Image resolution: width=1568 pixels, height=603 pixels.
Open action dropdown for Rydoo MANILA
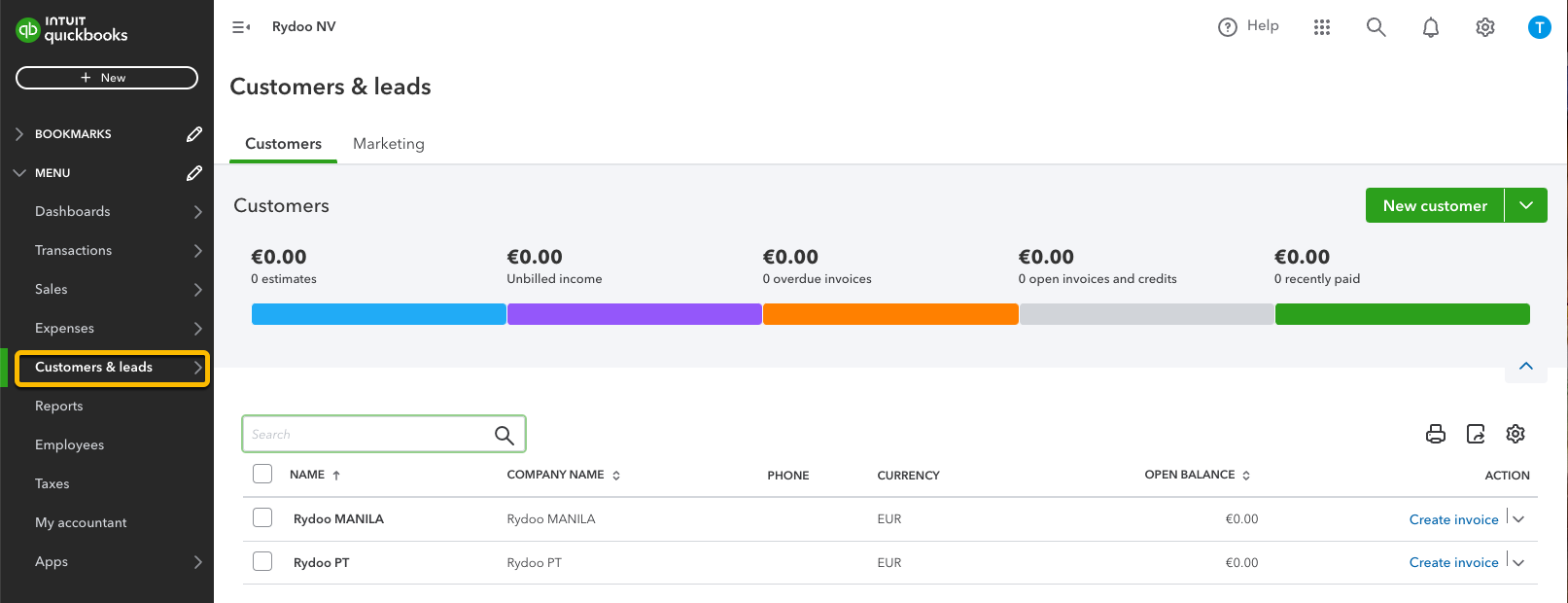[1518, 519]
